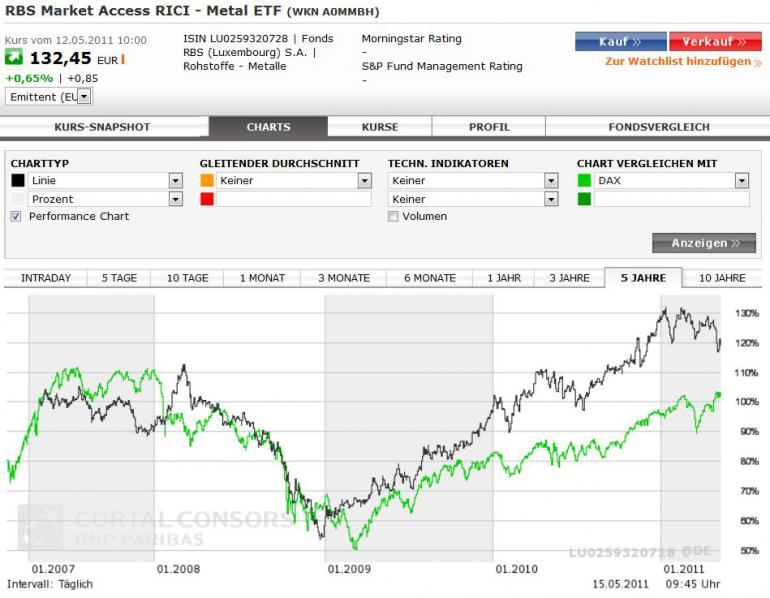Select the CHARTS tab

pyautogui.click(x=268, y=127)
